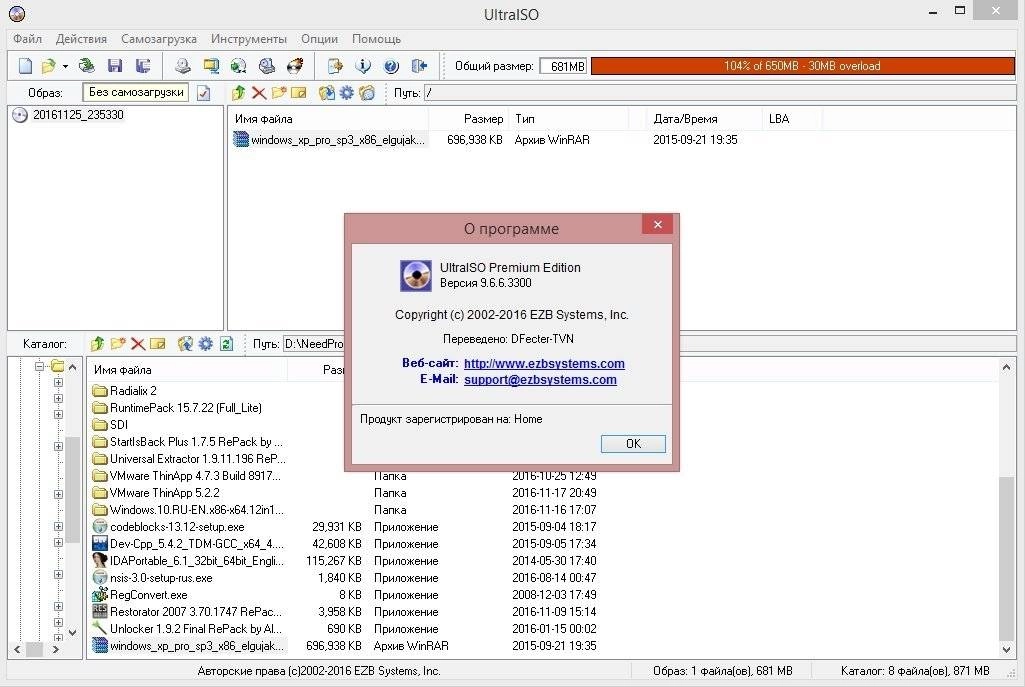Click the New Folder icon in the Образ toolbar
Screen dimensions: 1025x687
tap(279, 93)
